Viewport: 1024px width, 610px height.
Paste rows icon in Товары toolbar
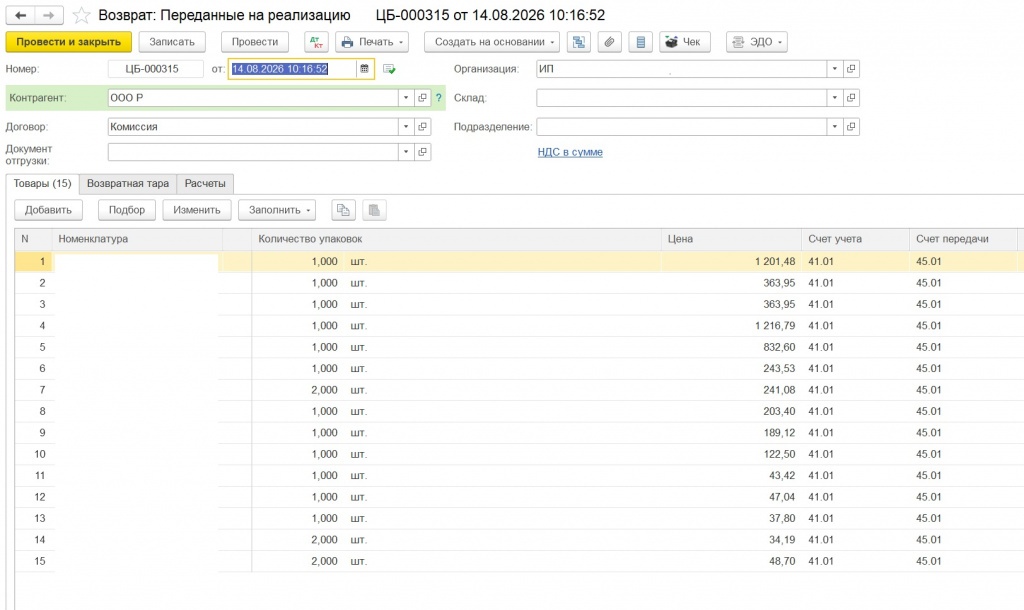(x=374, y=210)
